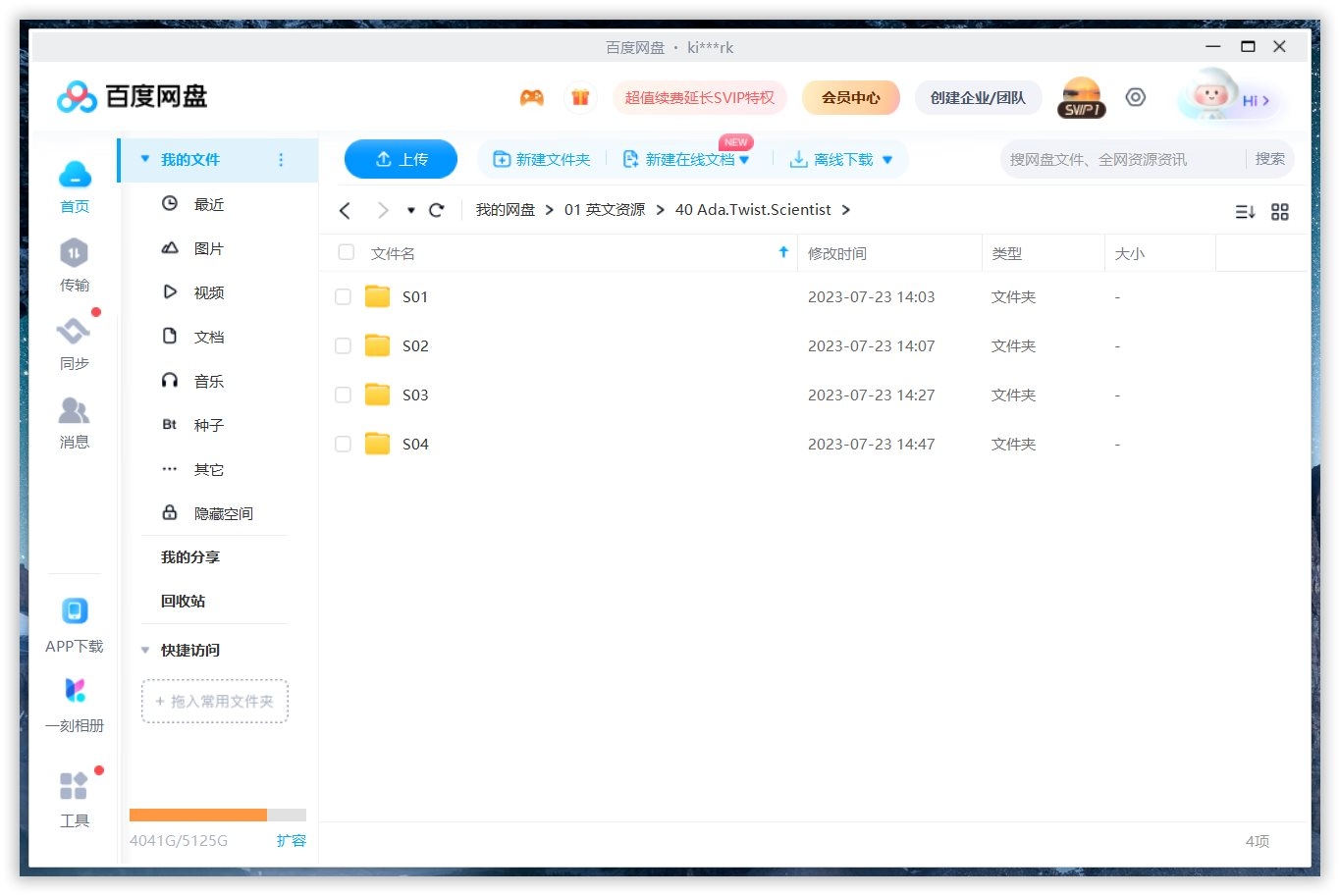Image resolution: width=1340 pixels, height=896 pixels.
Task: Select 视频 category in sidebar
Action: pos(208,292)
